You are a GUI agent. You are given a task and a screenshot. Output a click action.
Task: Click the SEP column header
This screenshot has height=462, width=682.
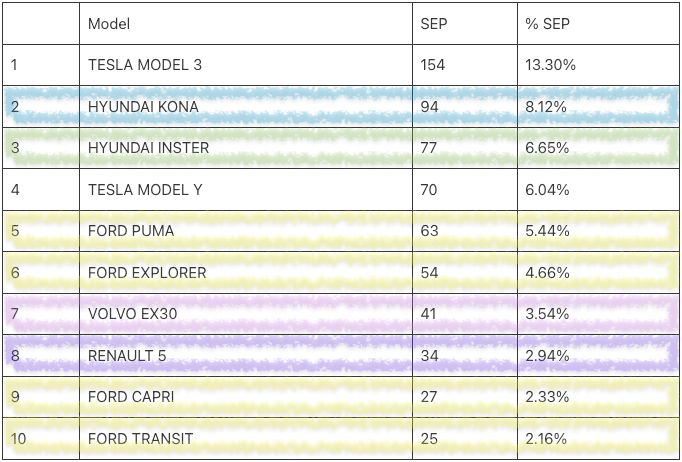tap(433, 23)
